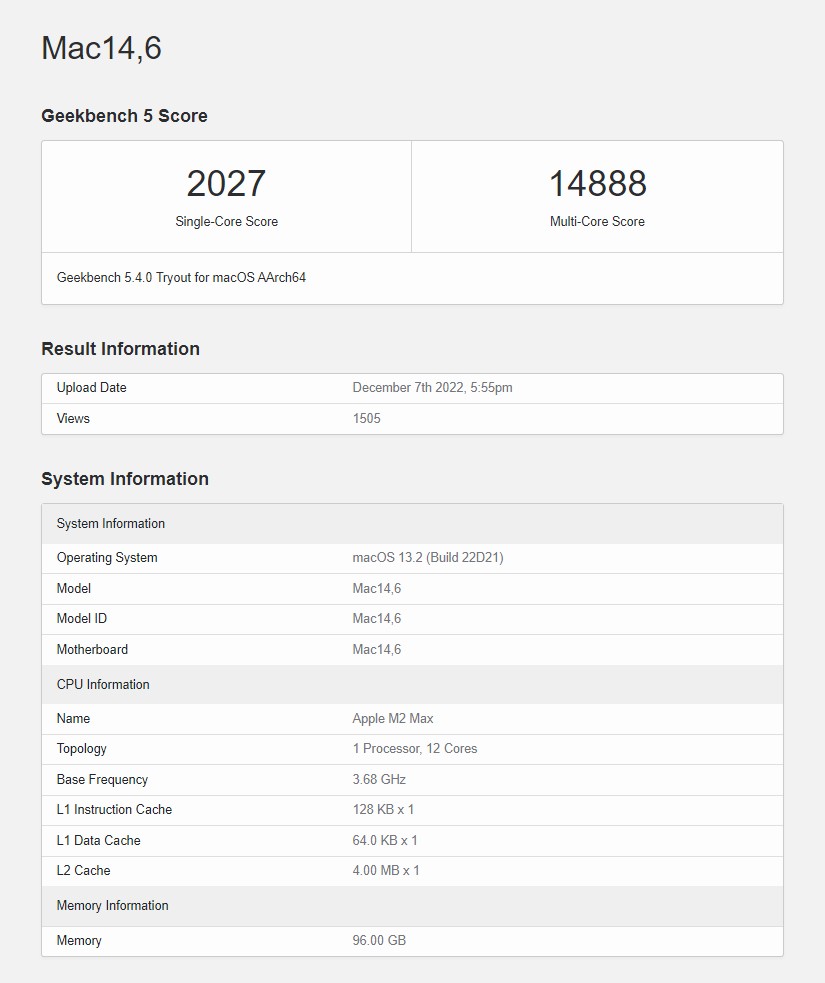The width and height of the screenshot is (825, 983).
Task: Select the single-core score 2027
Action: pyautogui.click(x=226, y=184)
